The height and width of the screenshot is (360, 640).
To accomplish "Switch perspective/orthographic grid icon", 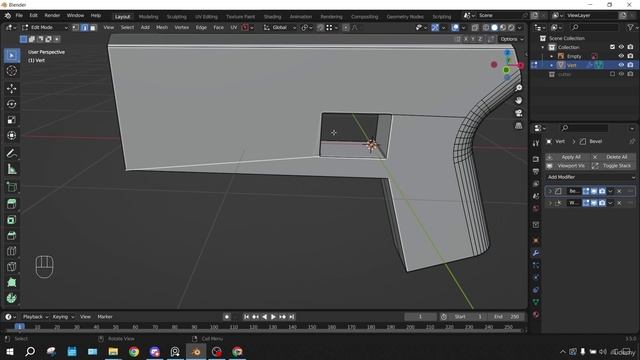I will (518, 126).
